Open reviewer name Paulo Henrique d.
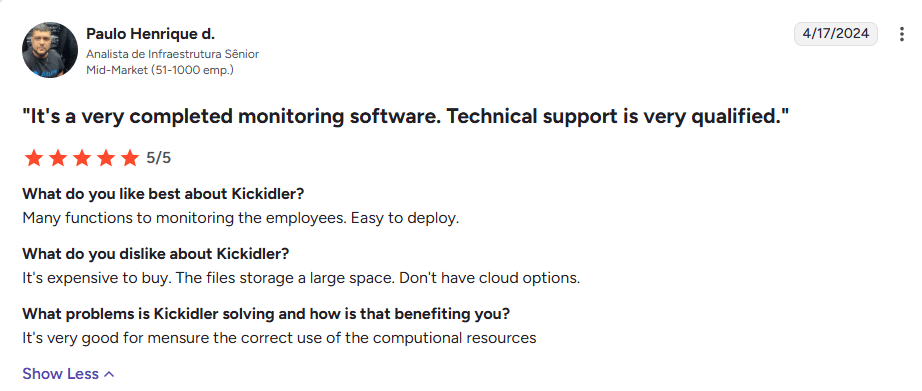Screen dimensions: 922x391 pos(151,34)
